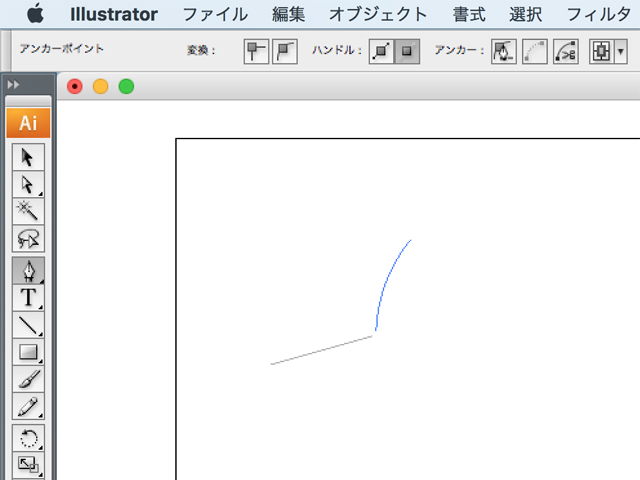Open the フィルタ menu

(x=599, y=14)
